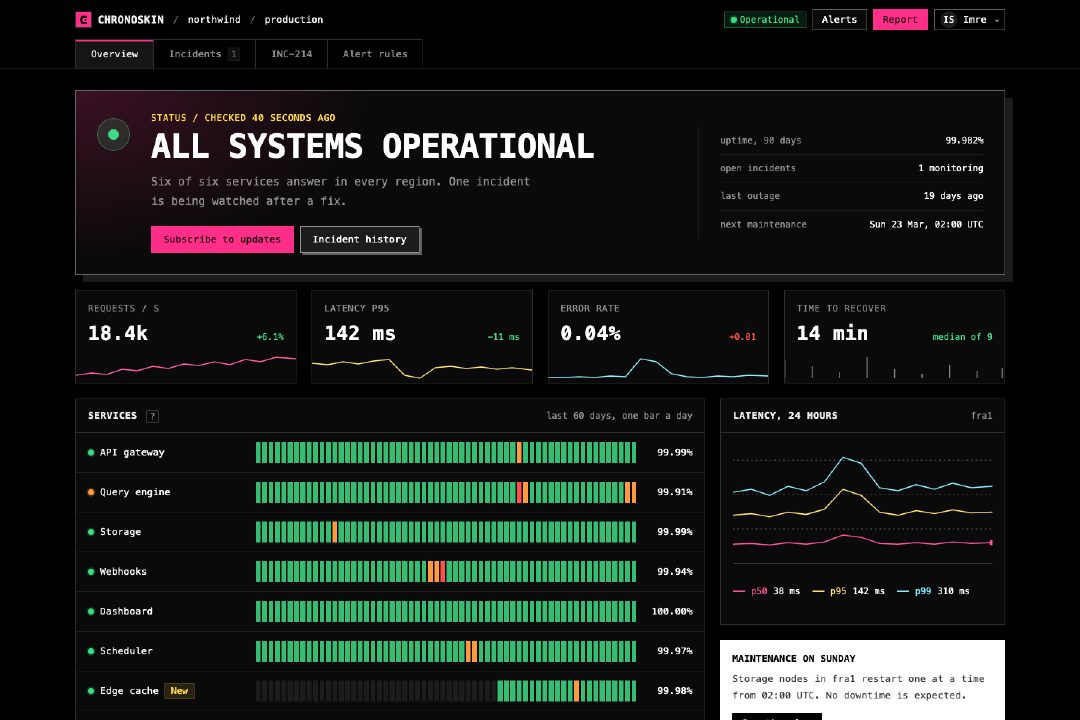Open the Requests / s metric card
This screenshot has width=1080, height=720.
click(x=186, y=337)
